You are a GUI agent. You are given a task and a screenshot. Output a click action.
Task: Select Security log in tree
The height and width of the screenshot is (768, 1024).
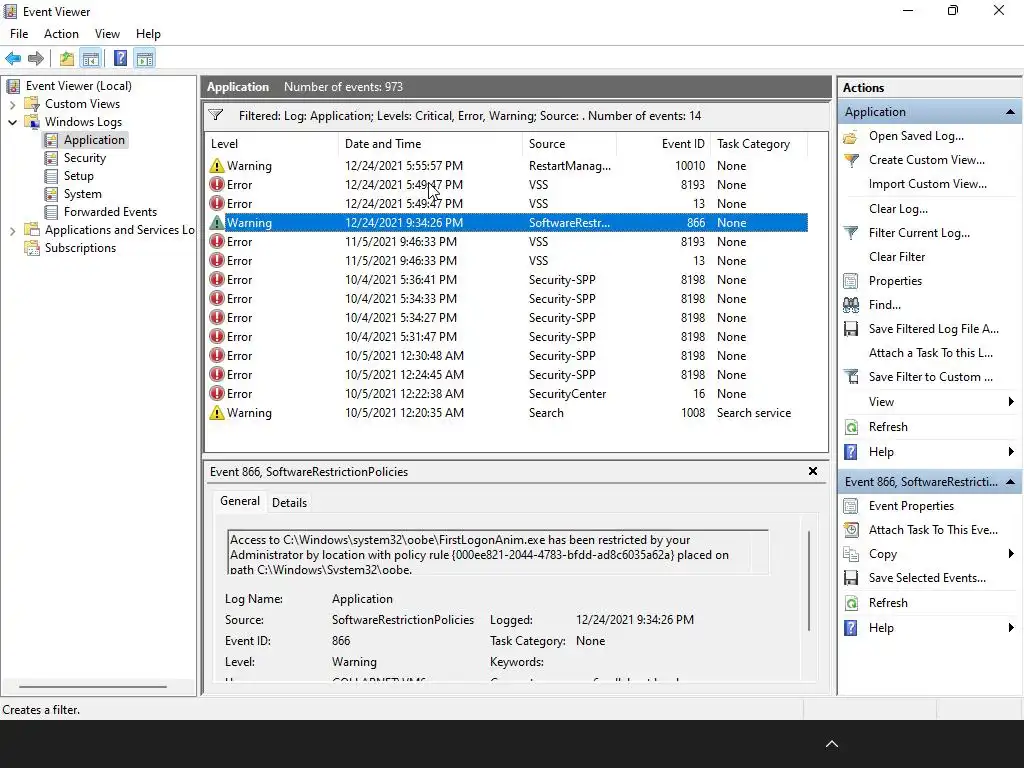85,158
